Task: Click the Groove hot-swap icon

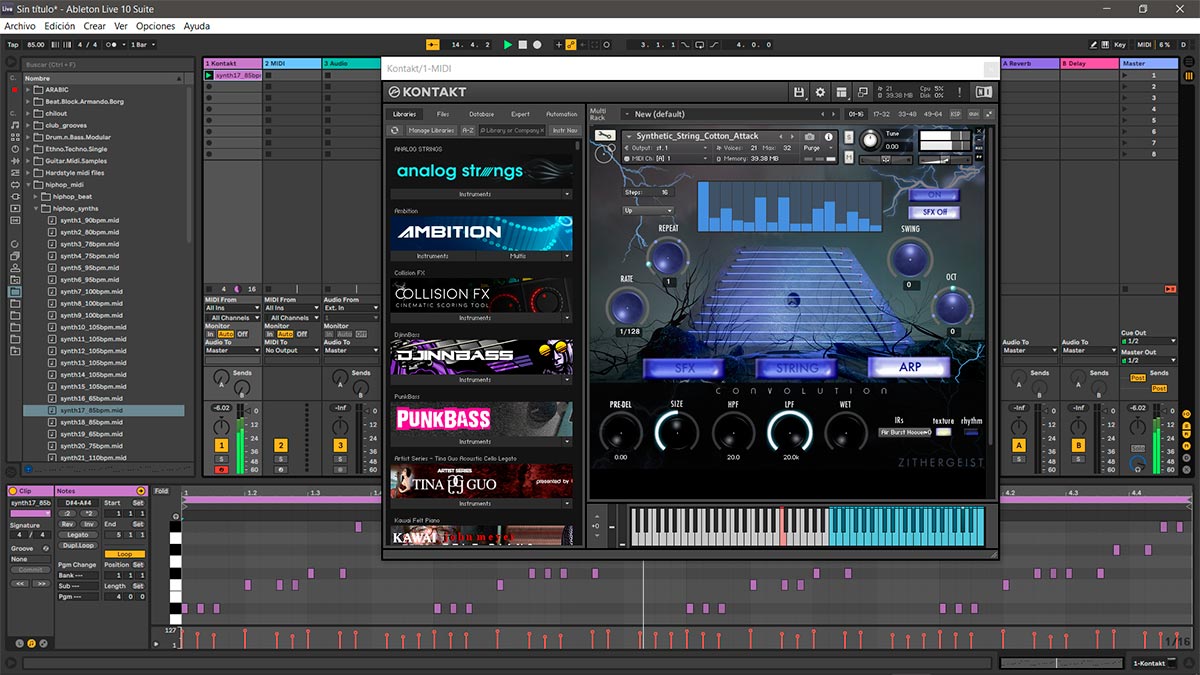Action: (x=47, y=548)
